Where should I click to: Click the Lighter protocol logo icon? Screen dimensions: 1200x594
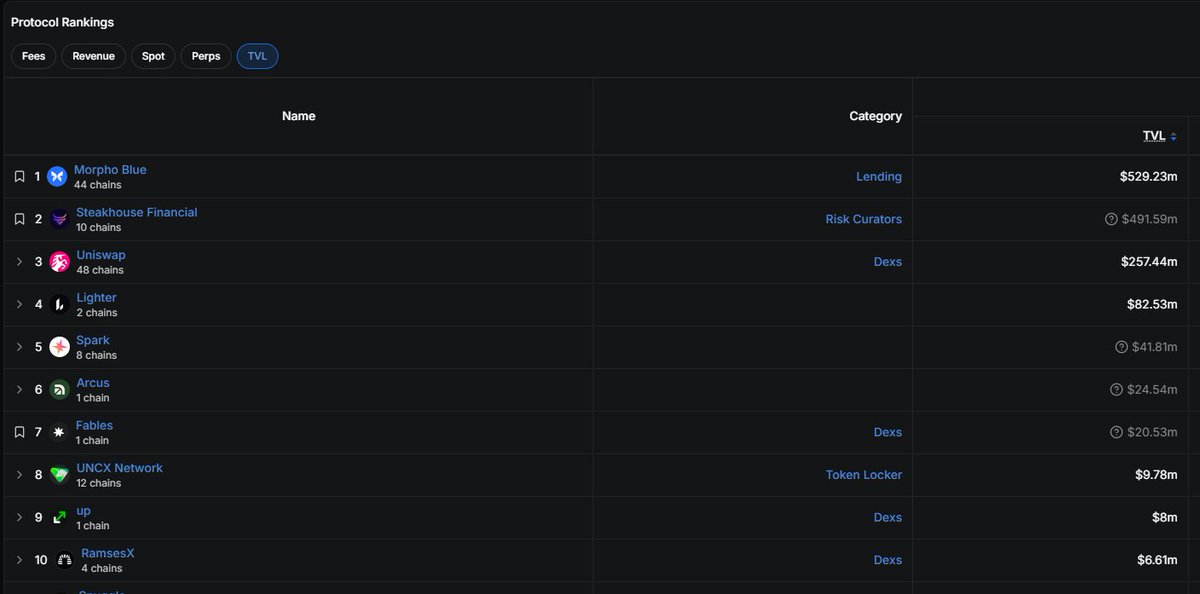59,304
